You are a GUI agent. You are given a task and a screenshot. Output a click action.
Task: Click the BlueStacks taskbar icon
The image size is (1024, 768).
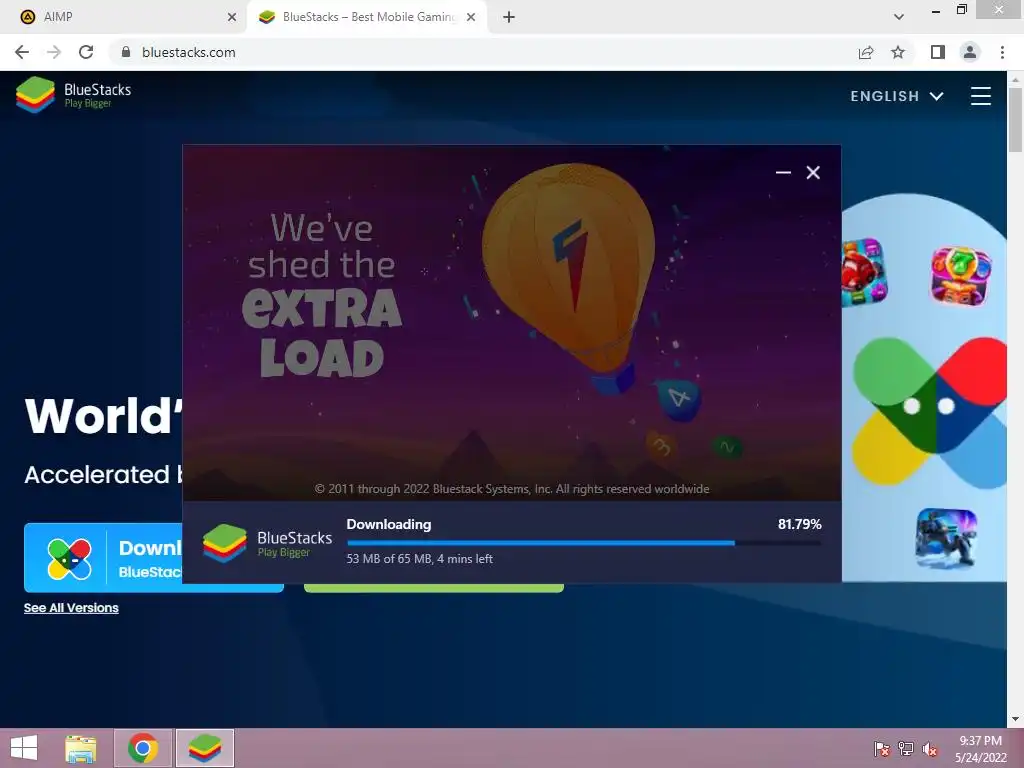tap(205, 748)
